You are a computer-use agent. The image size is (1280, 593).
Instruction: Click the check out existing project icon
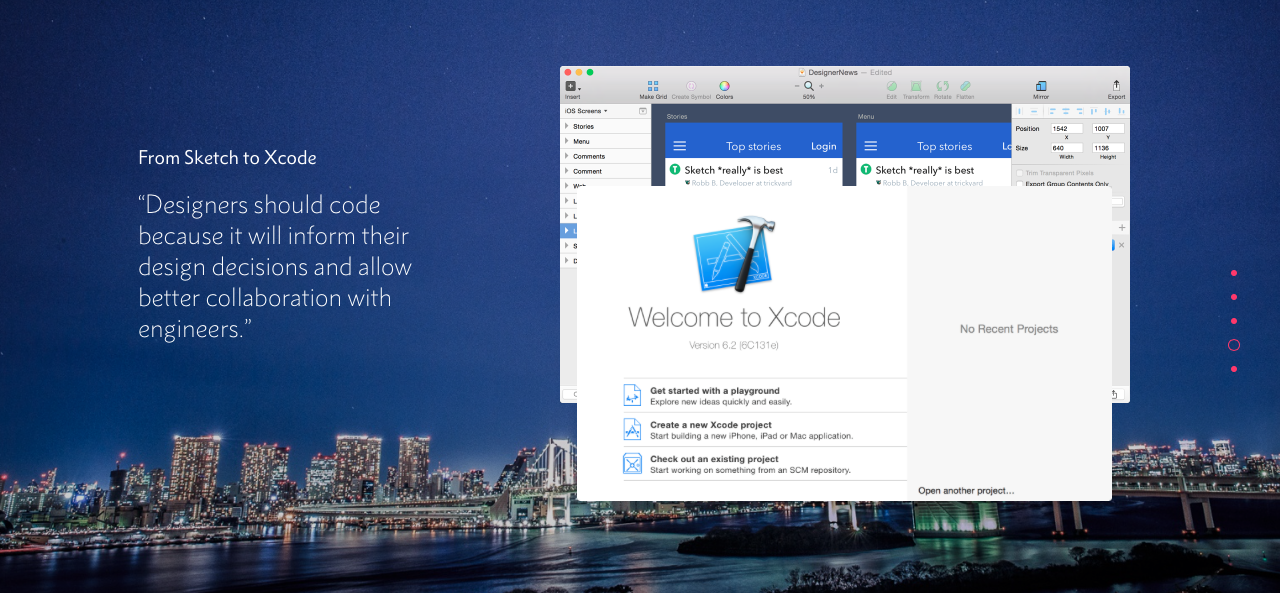tap(632, 463)
